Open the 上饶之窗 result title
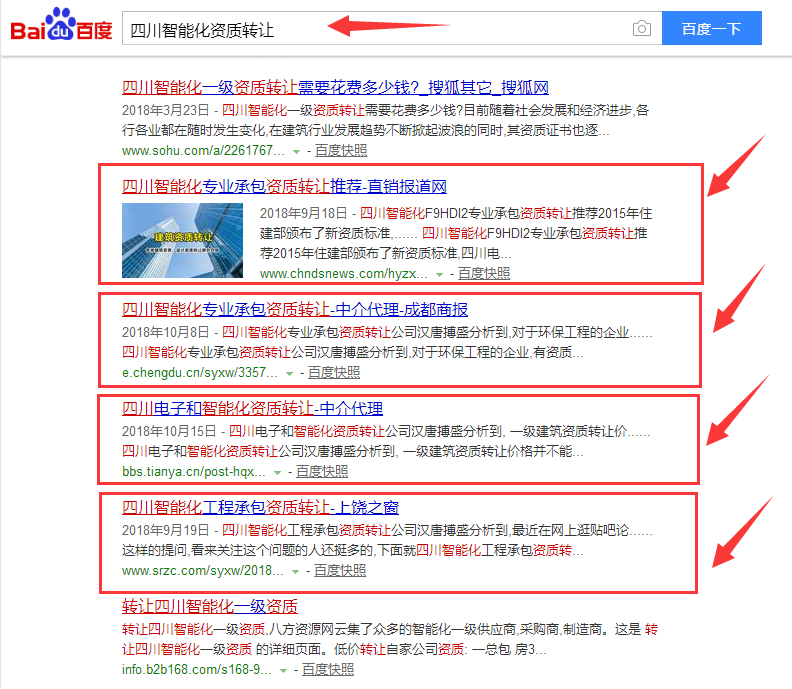The width and height of the screenshot is (792, 689). point(260,507)
